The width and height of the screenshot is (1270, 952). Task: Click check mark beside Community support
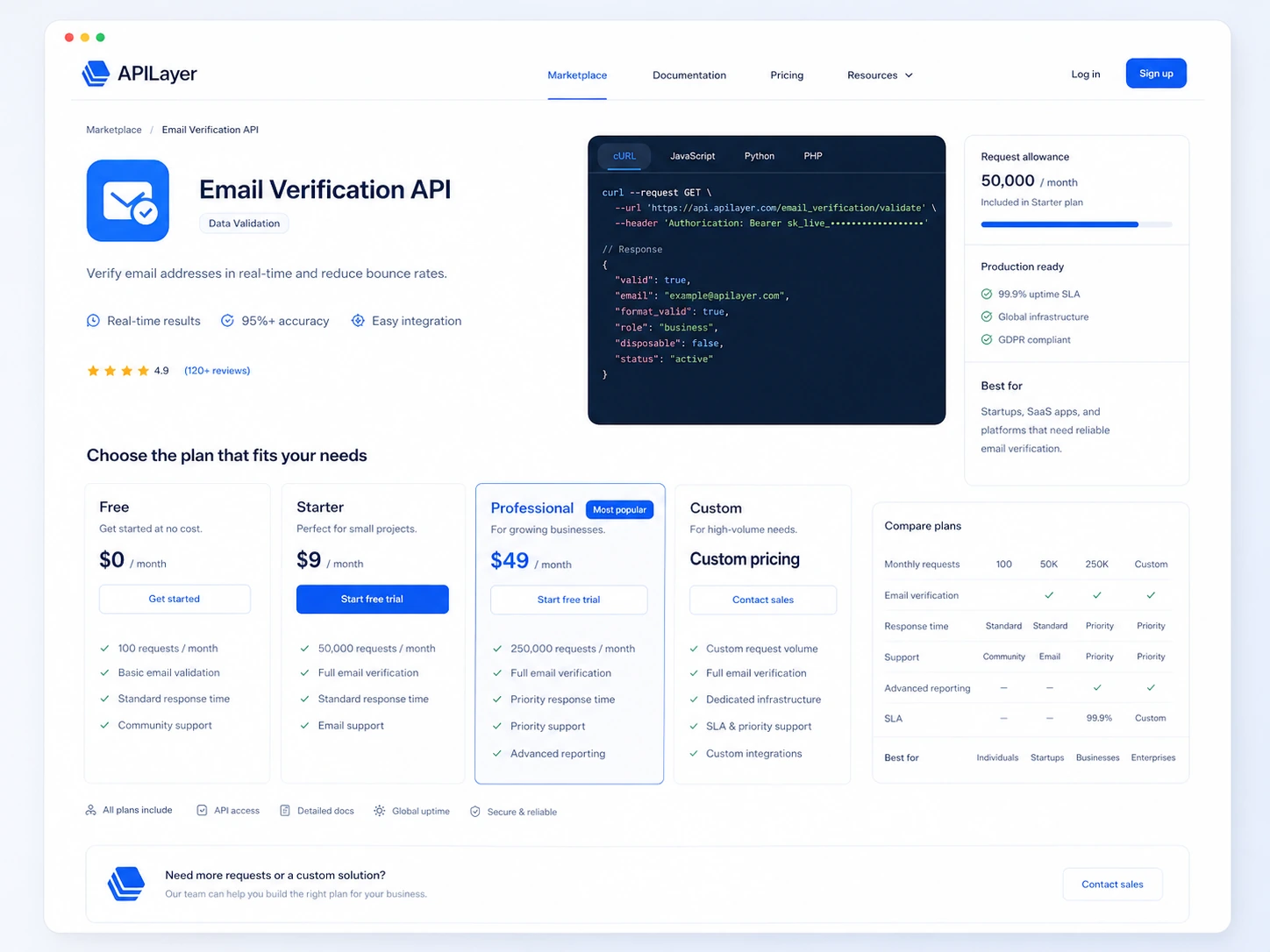[104, 725]
